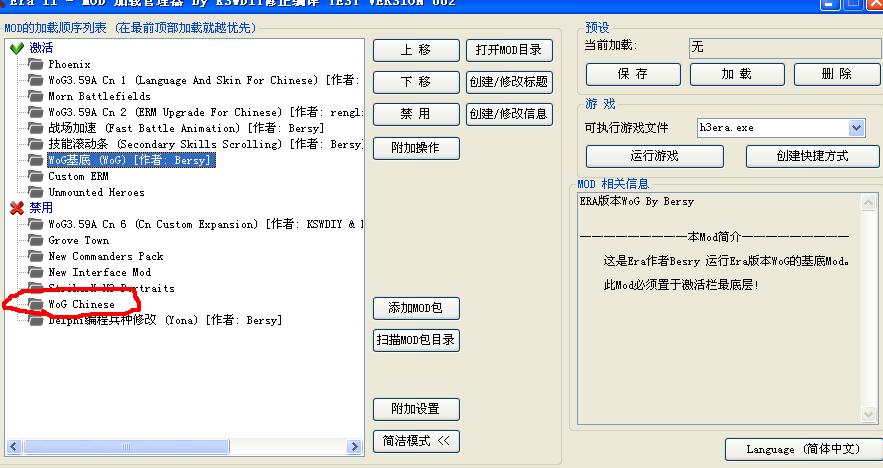Select the Phoenix mod entry
The image size is (883, 468).
pyautogui.click(x=69, y=64)
